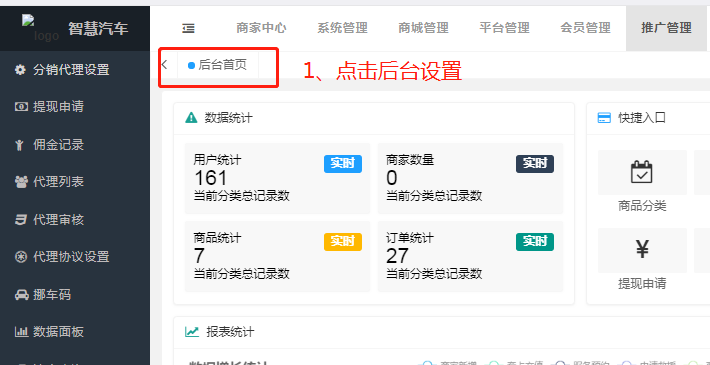This screenshot has width=710, height=365.
Task: Click the 报表统计 panel heading
Action: 230,332
